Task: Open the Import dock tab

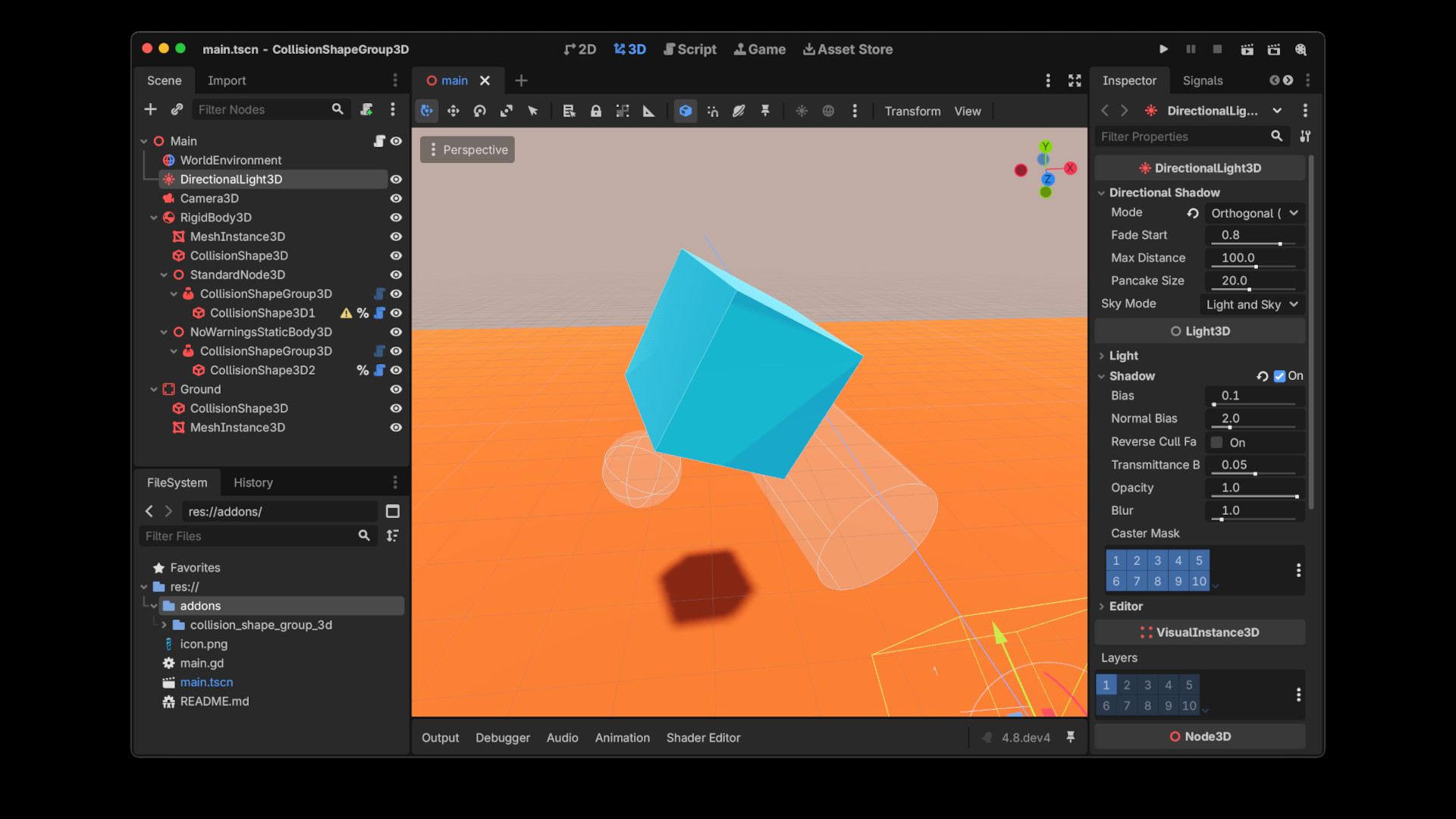Action: click(227, 80)
